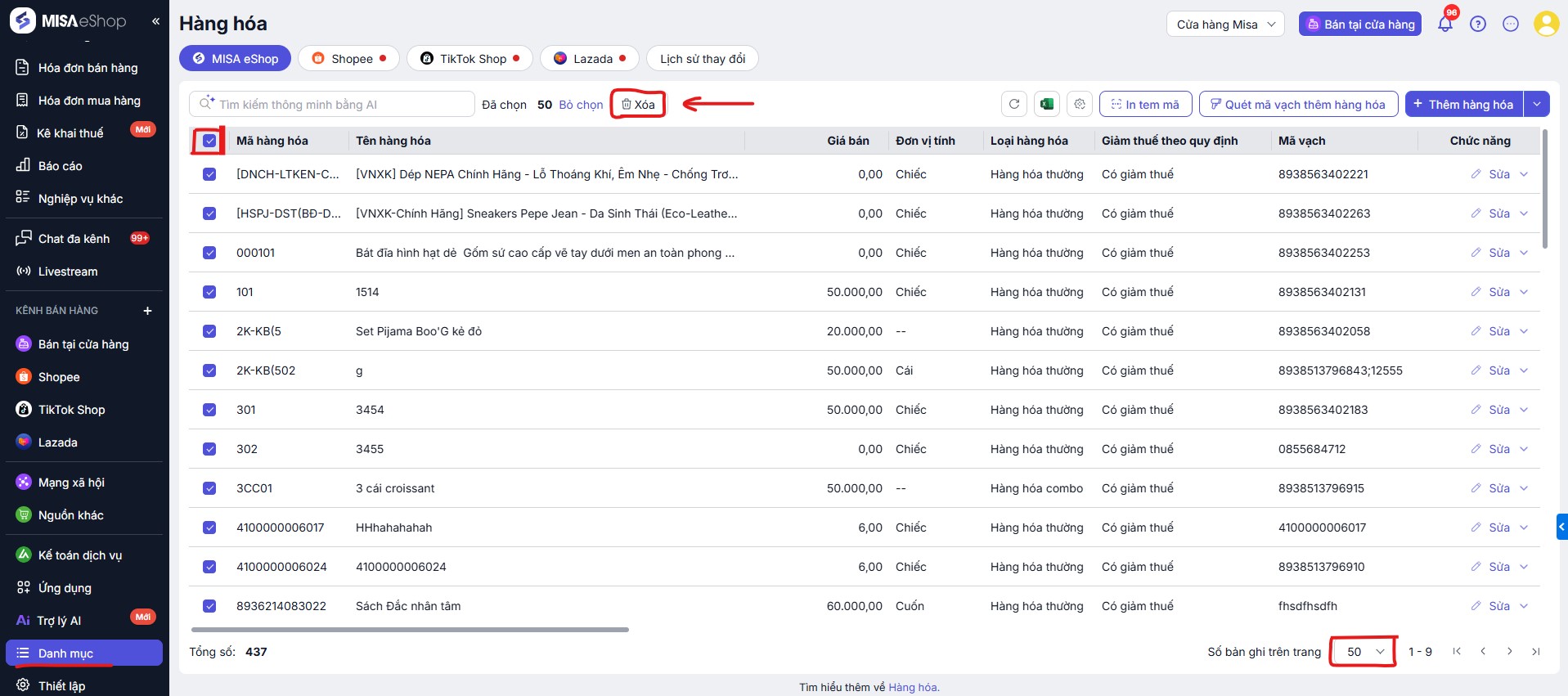Collapse the left sidebar menu
The width and height of the screenshot is (1568, 696).
155,21
